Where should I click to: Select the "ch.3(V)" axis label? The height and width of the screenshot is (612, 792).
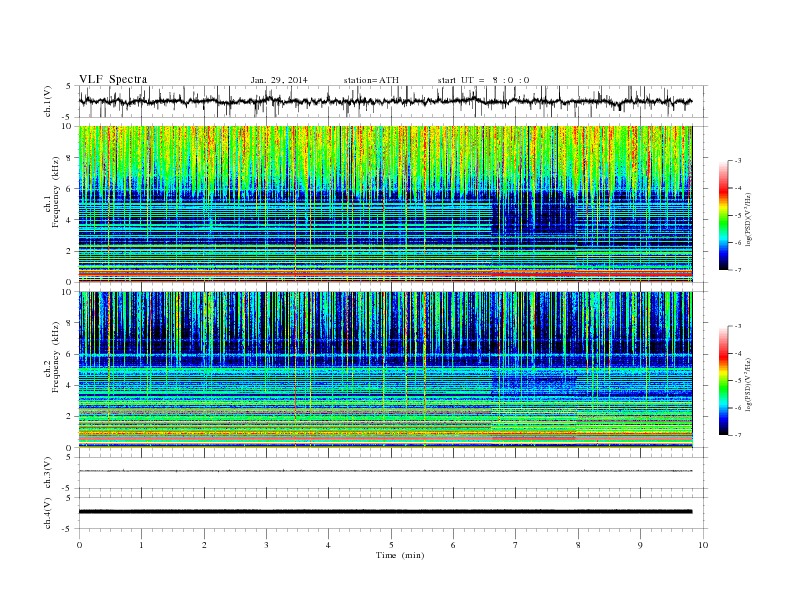pos(48,472)
